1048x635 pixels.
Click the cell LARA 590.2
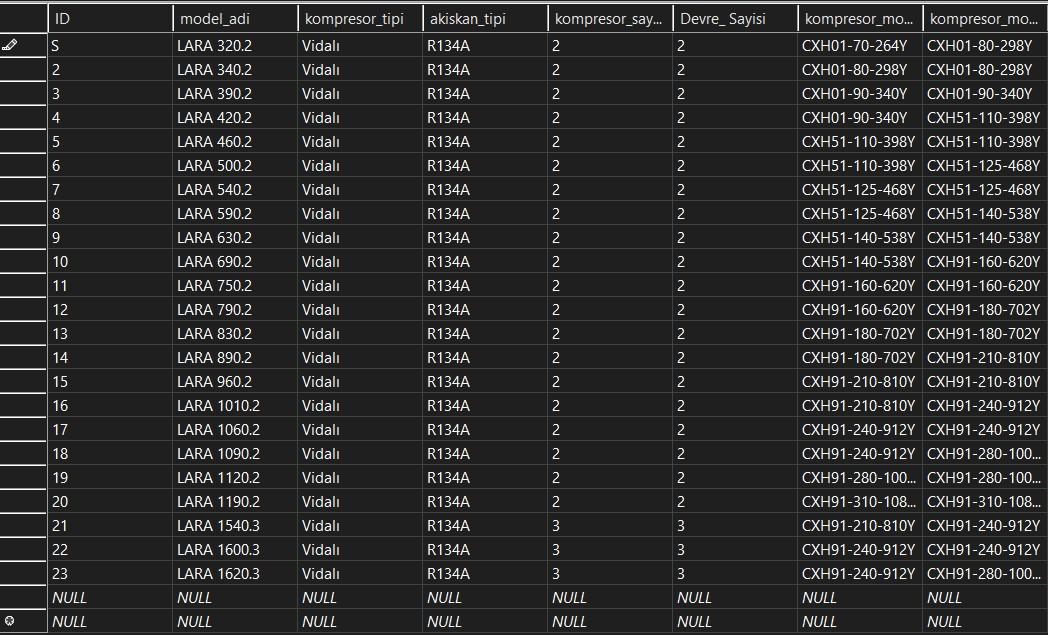(235, 214)
